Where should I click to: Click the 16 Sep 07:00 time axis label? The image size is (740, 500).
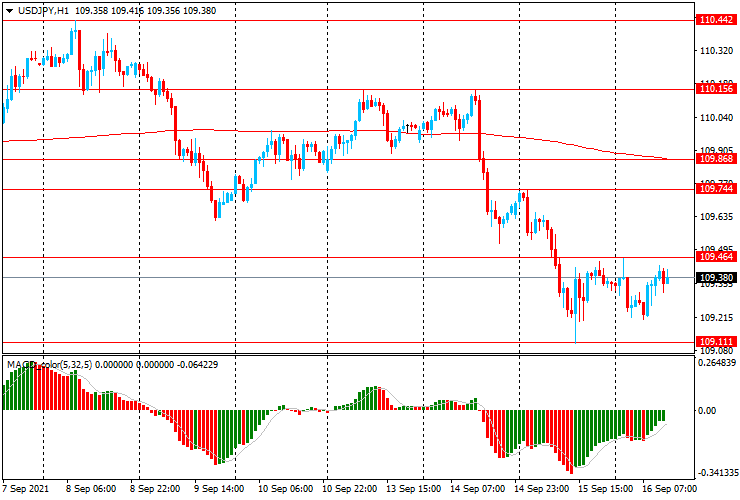tap(669, 488)
